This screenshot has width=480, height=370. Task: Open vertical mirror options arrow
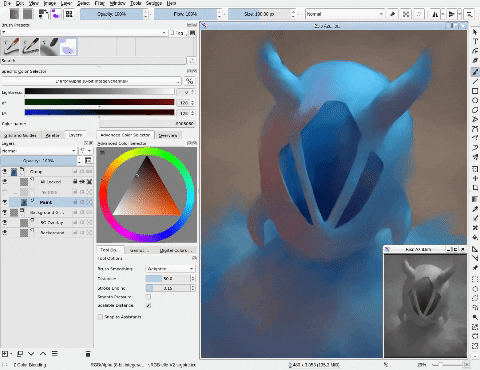point(459,14)
